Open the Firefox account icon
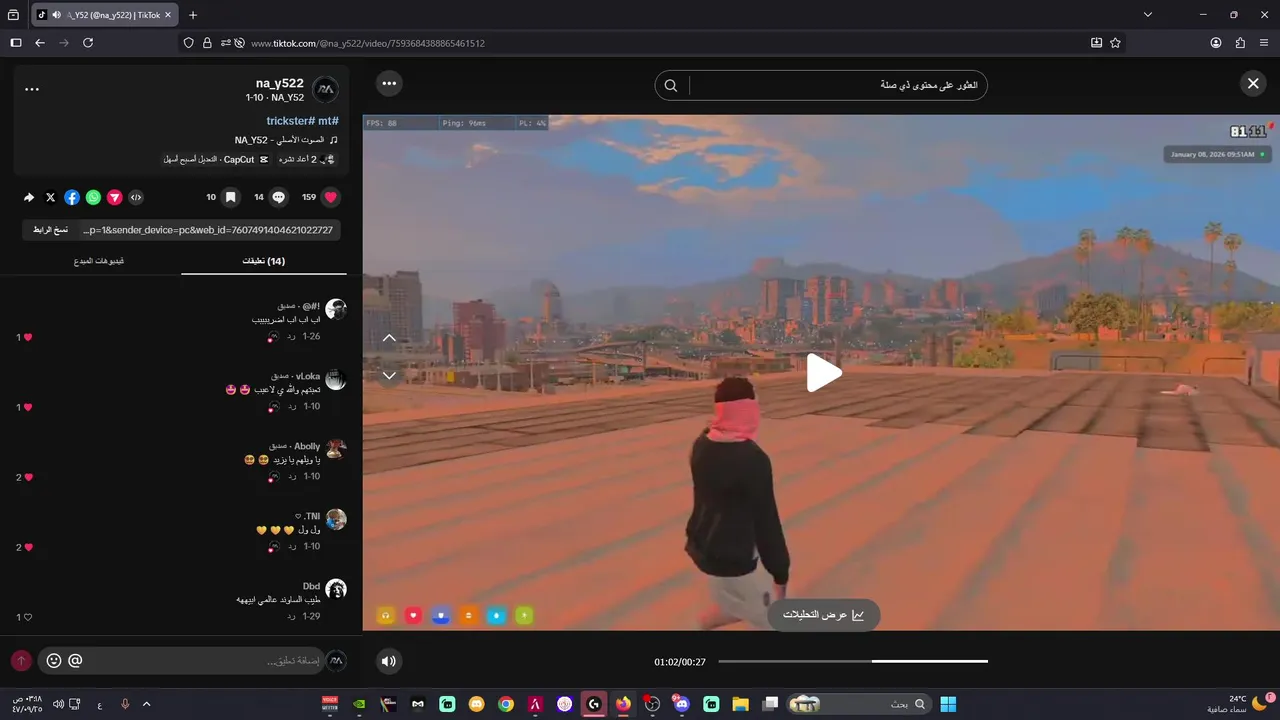 click(1216, 43)
